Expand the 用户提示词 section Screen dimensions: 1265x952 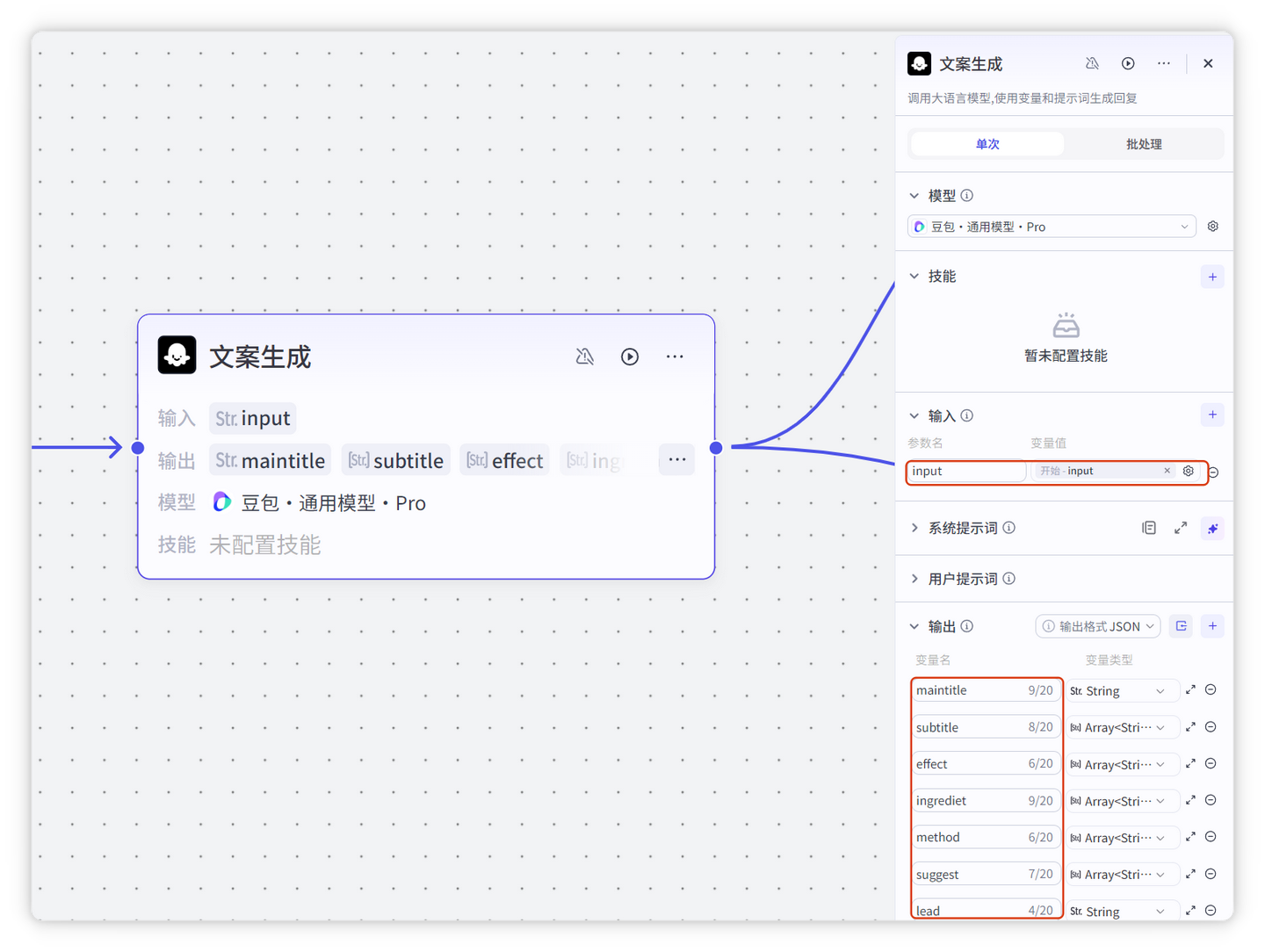(x=914, y=579)
